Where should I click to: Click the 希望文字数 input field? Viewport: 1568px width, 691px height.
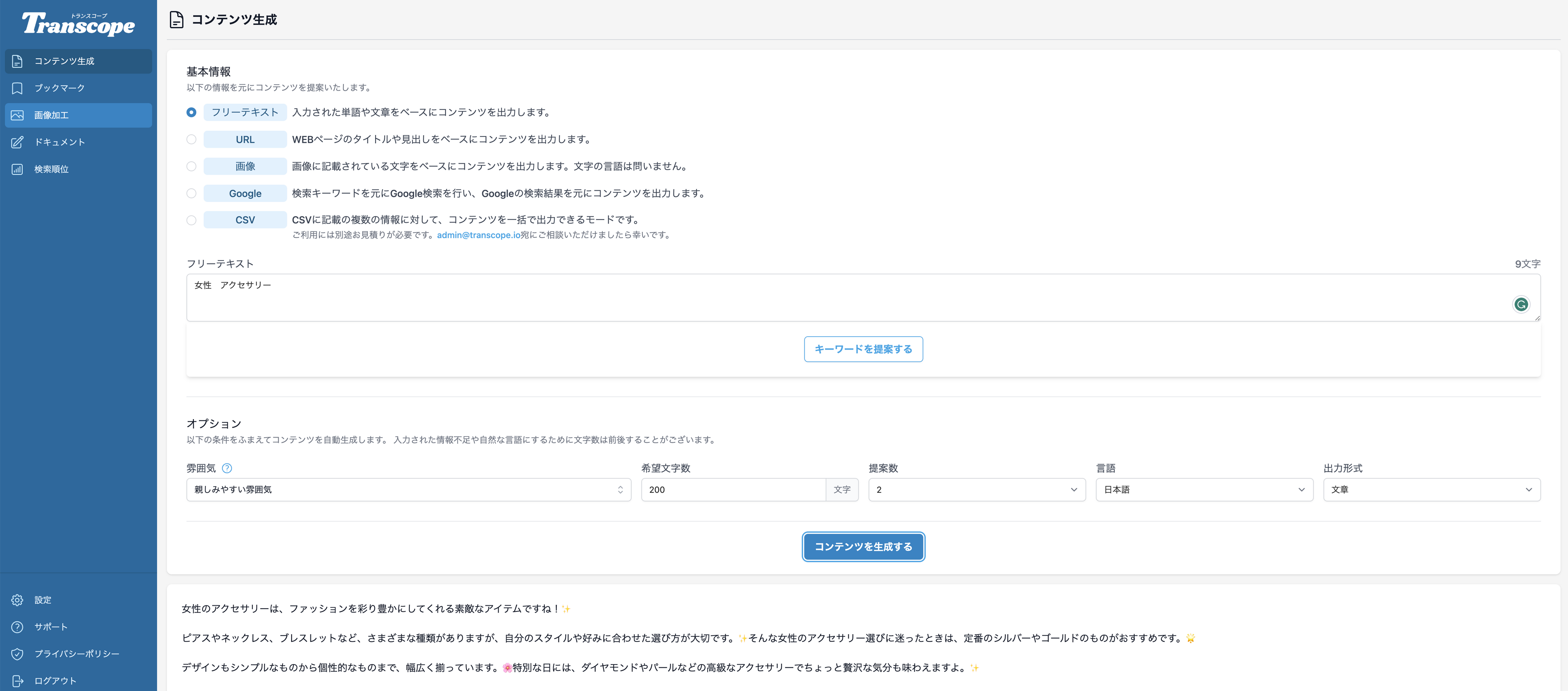tap(733, 489)
